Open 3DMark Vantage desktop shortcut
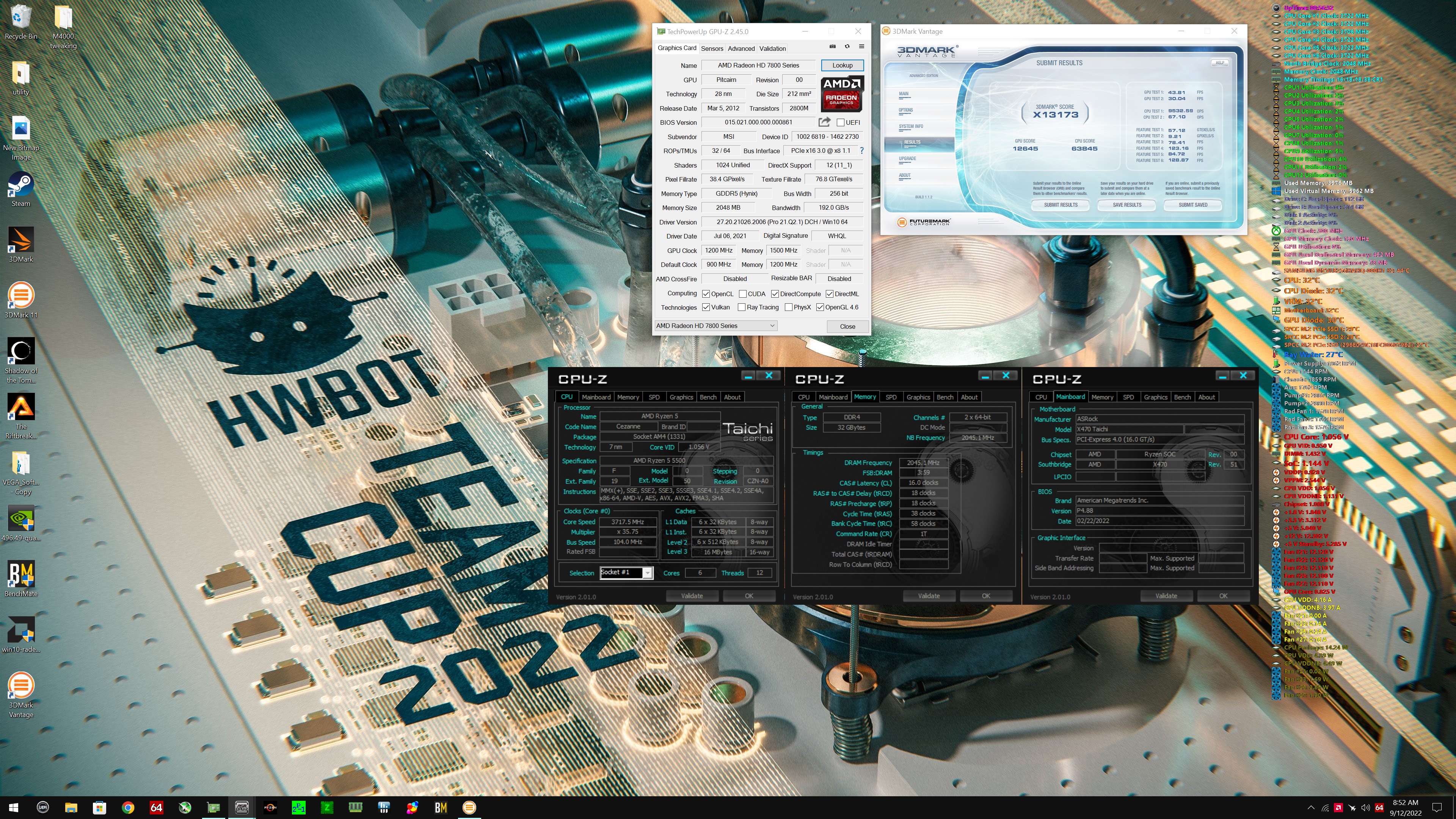The image size is (1456, 819). click(21, 695)
